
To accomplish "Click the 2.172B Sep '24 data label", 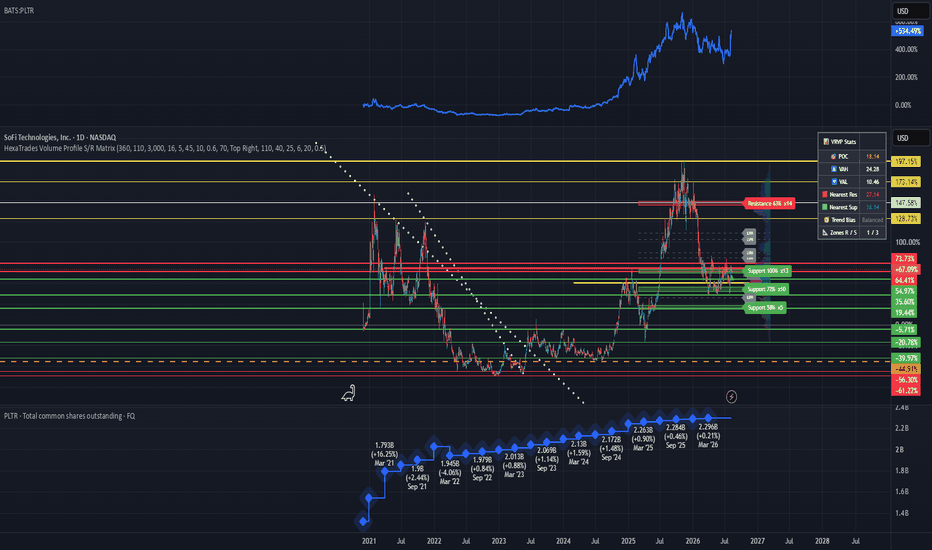I will click(611, 448).
